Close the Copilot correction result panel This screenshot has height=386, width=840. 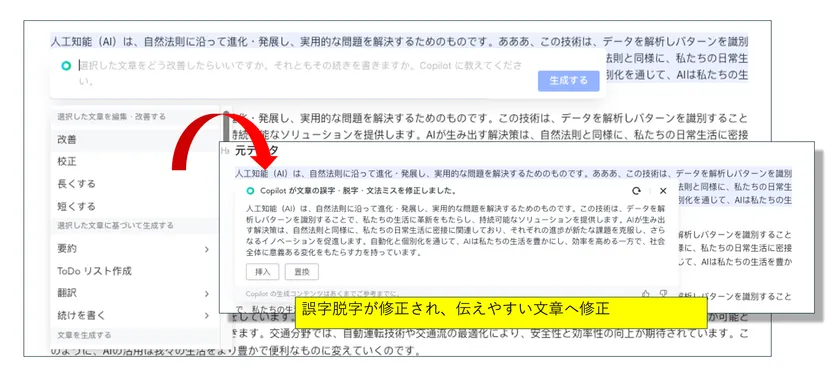663,191
